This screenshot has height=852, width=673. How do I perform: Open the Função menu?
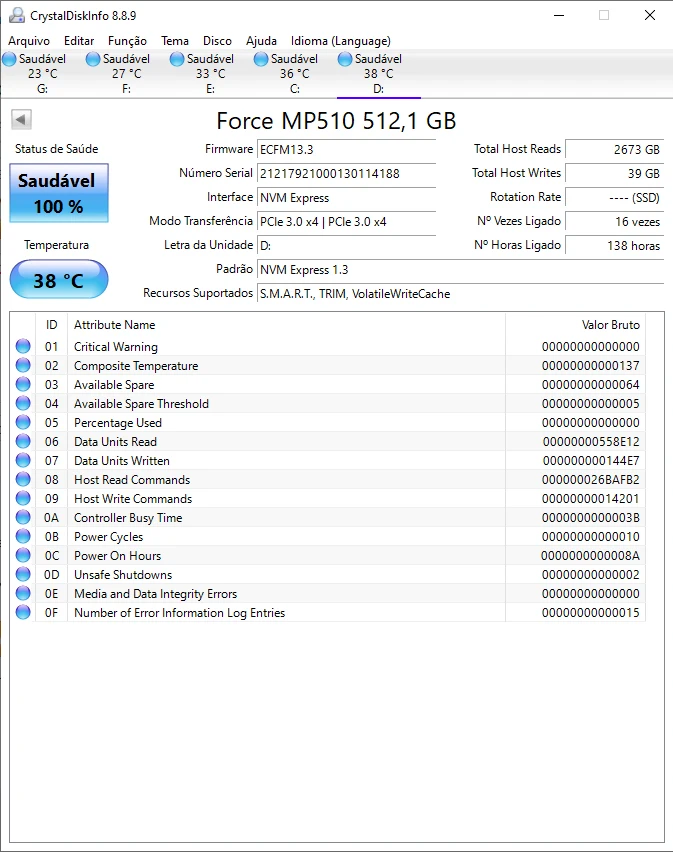(x=127, y=41)
